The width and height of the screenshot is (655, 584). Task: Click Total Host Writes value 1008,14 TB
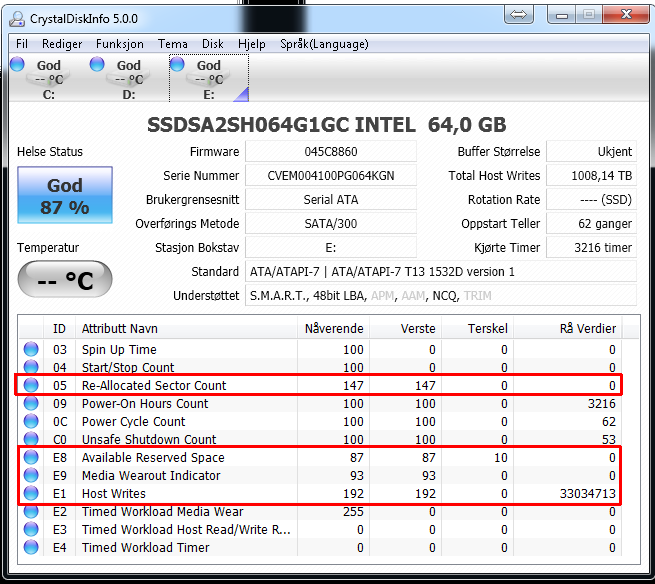point(592,175)
